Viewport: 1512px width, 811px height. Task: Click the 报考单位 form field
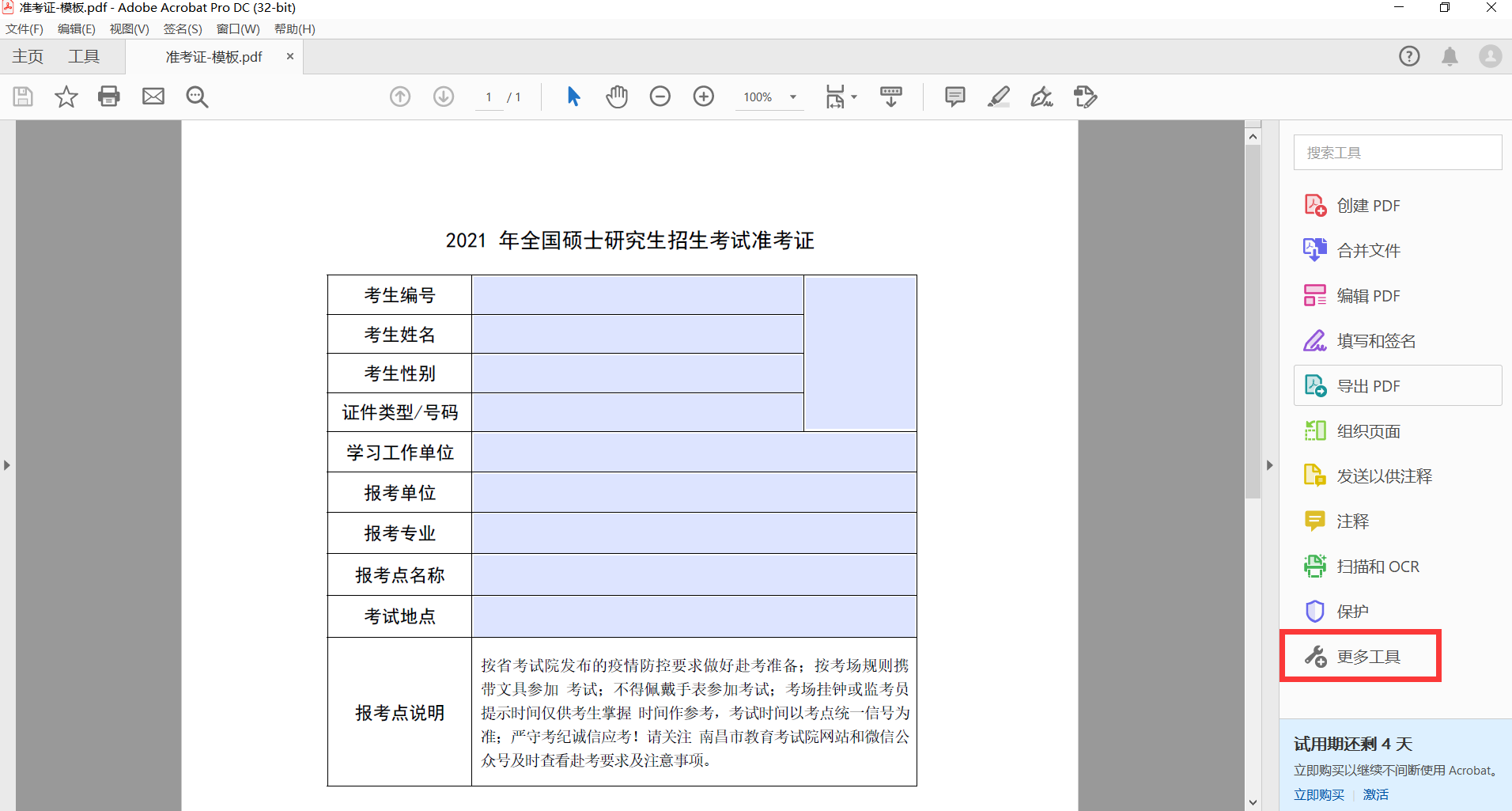pyautogui.click(x=694, y=493)
